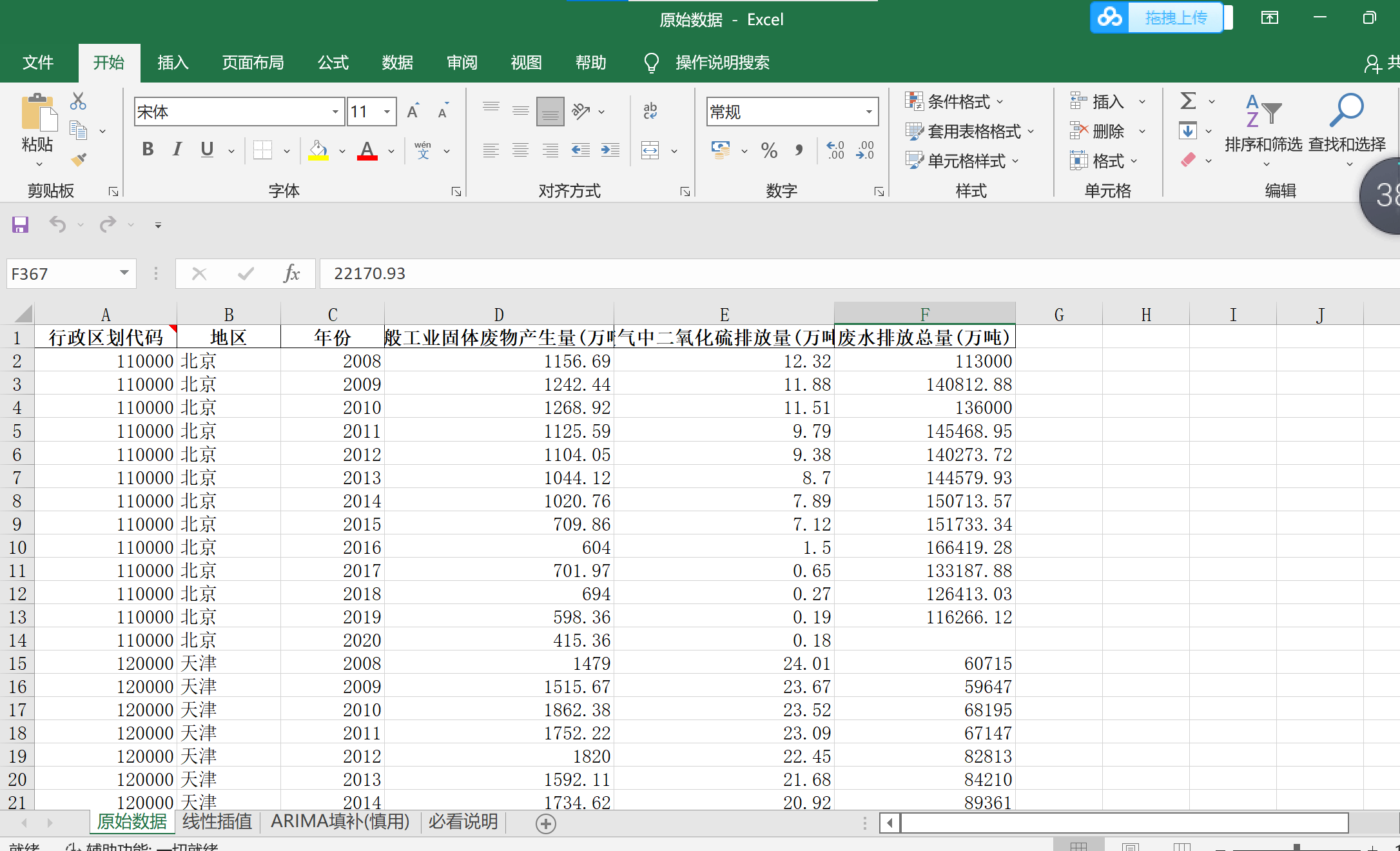
Task: Click the Cut scissors icon
Action: (x=78, y=101)
